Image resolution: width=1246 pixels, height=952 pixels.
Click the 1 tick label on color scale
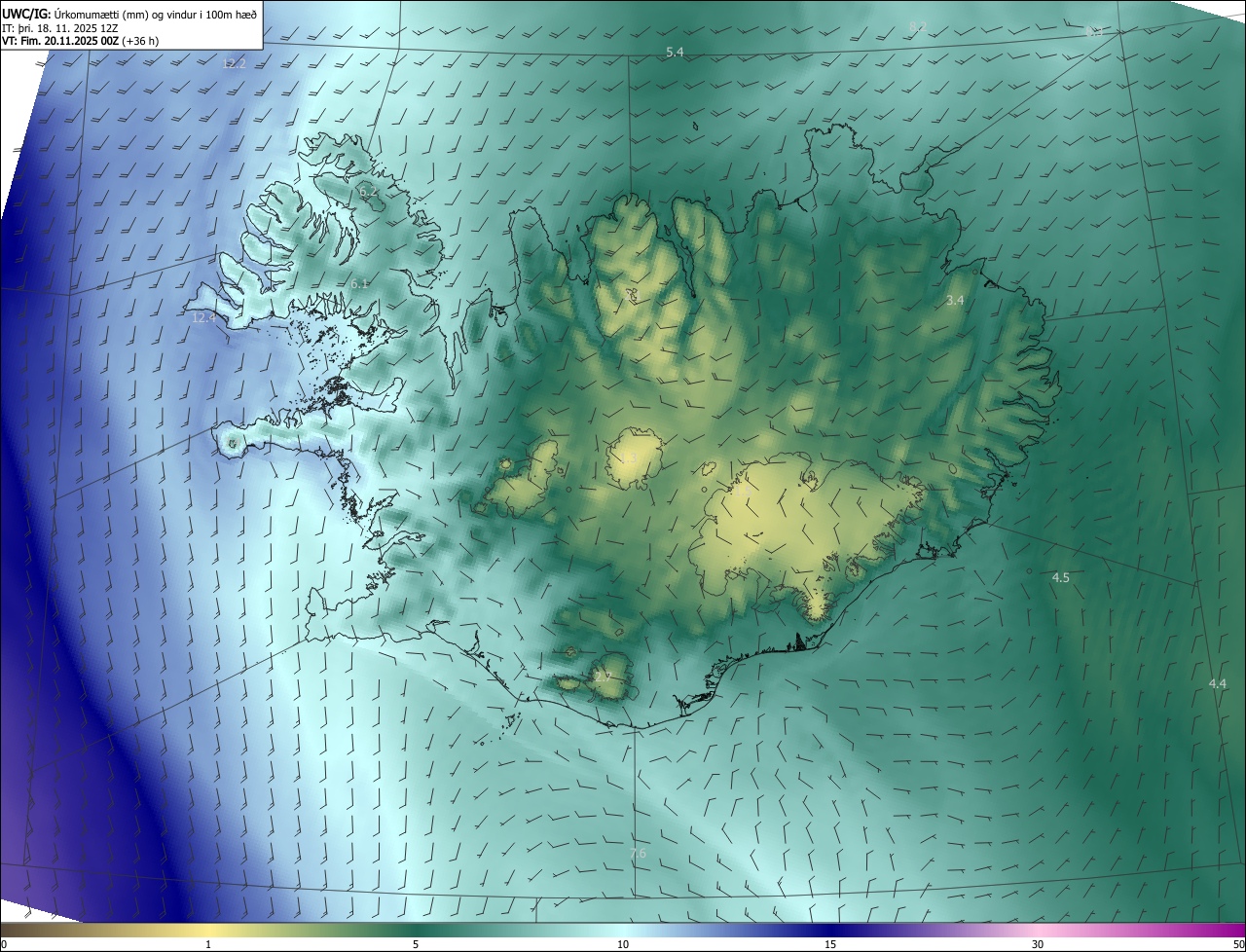(x=208, y=944)
